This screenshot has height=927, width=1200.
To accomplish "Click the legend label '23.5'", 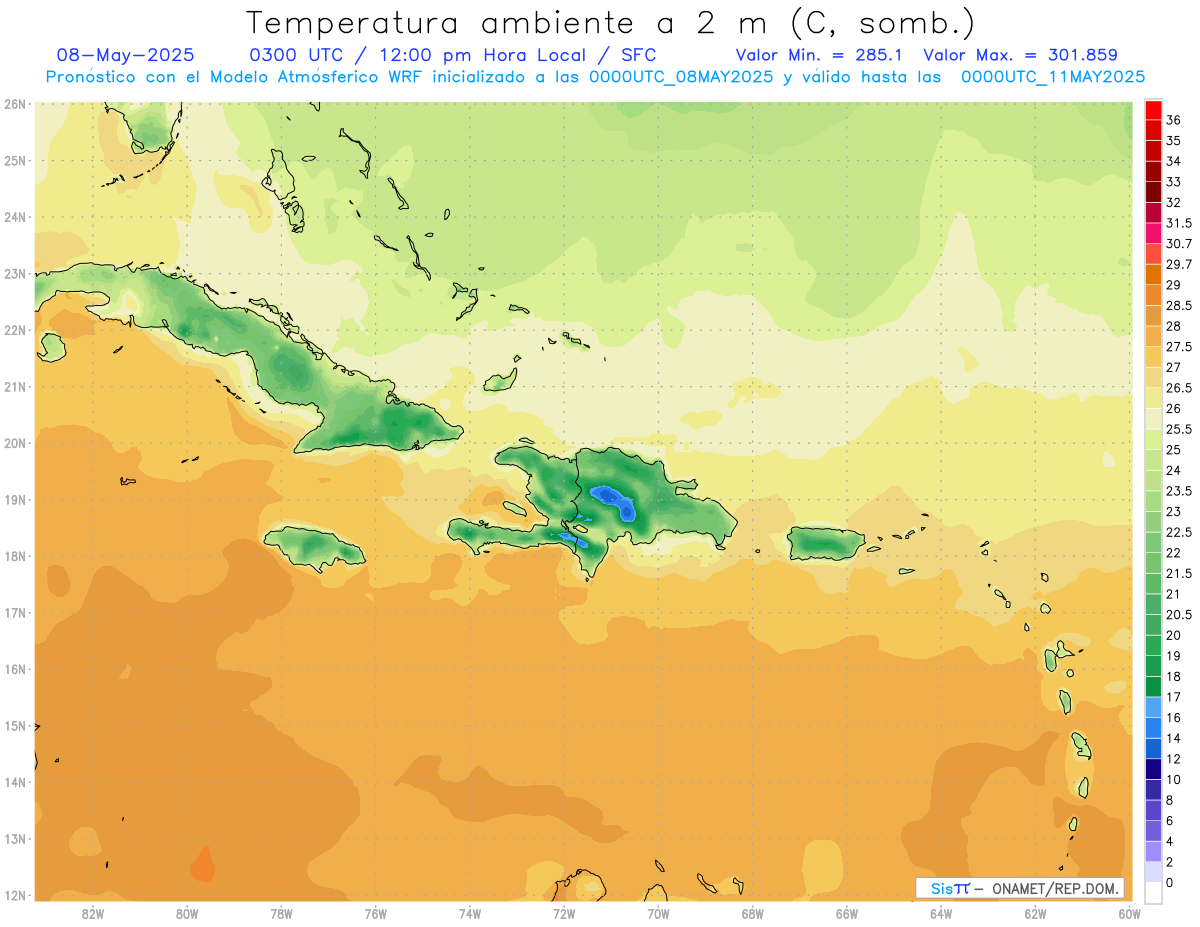I will click(1178, 491).
